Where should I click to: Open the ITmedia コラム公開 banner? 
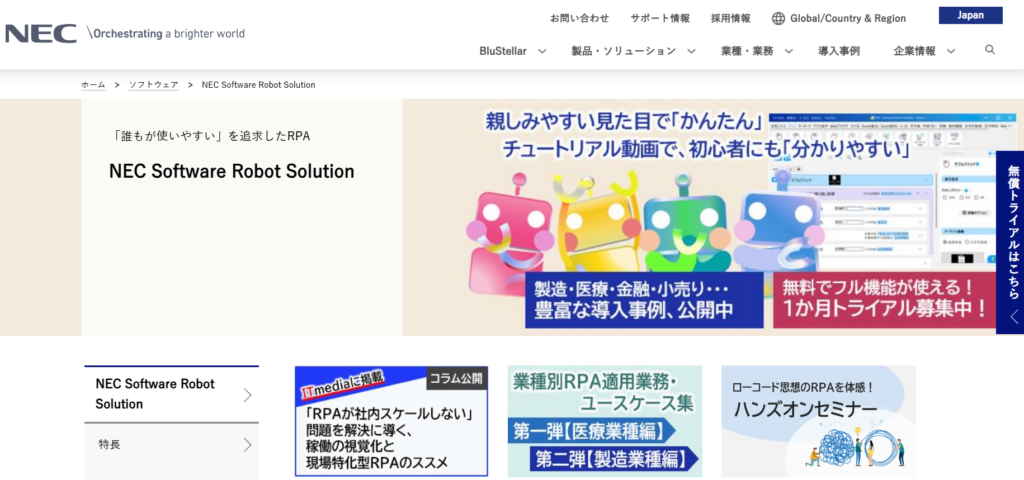[391, 421]
